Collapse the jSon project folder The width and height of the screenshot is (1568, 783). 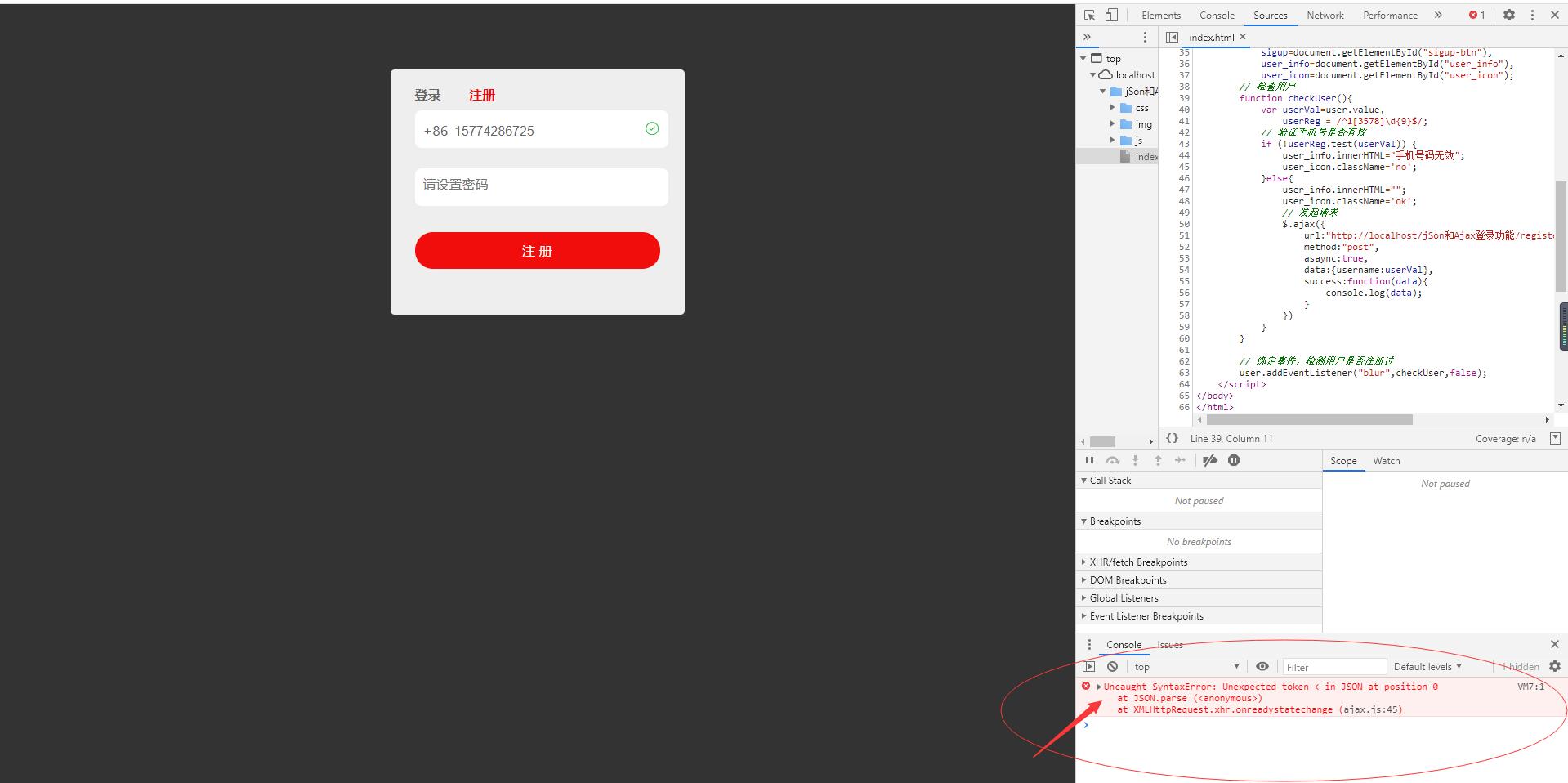point(1102,91)
